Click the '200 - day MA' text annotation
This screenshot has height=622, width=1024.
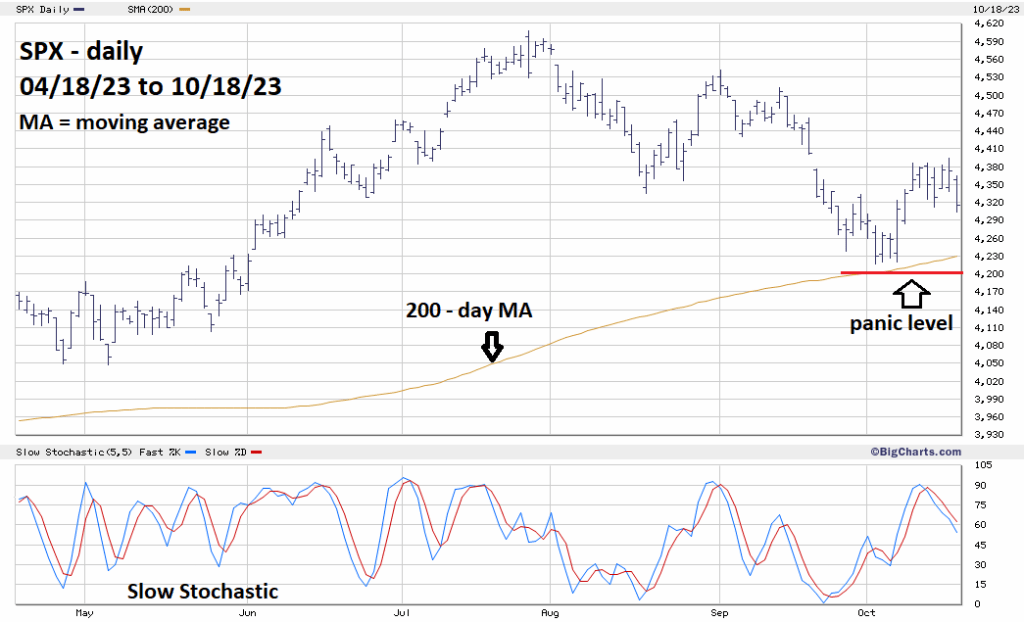[x=469, y=311]
